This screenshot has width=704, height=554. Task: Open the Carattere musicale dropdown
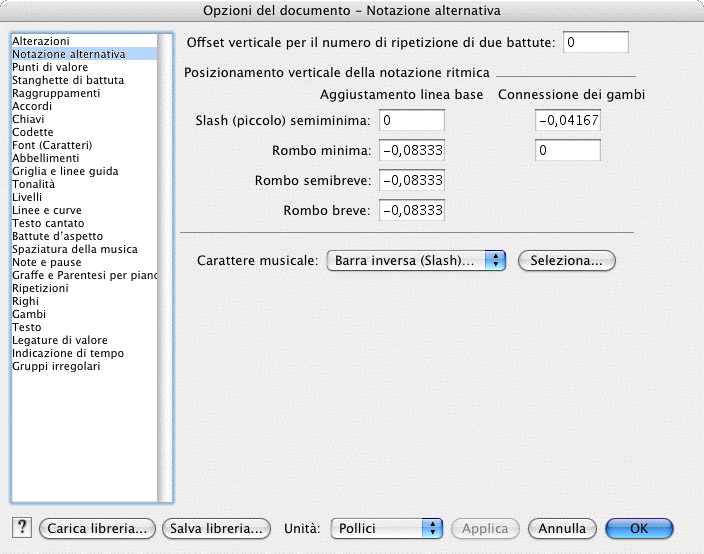tap(417, 260)
